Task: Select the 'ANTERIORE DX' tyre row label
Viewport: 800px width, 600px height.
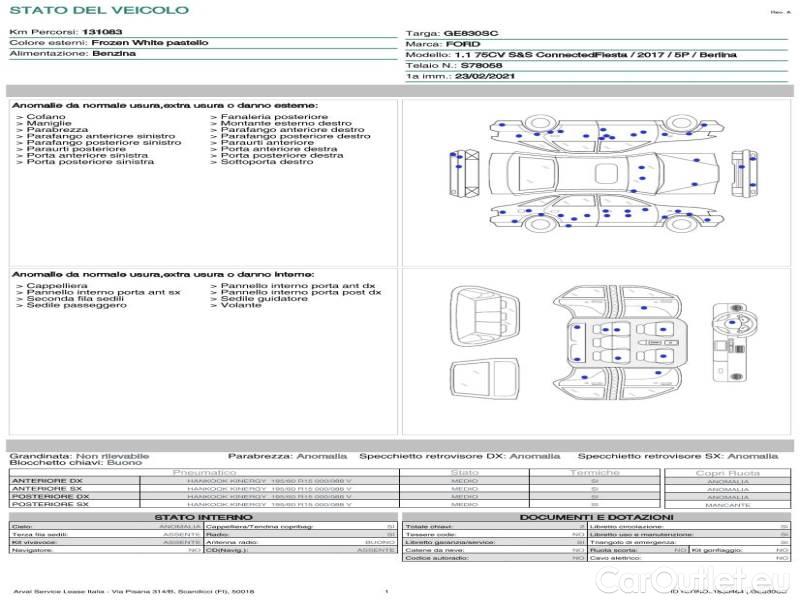Action: [47, 481]
